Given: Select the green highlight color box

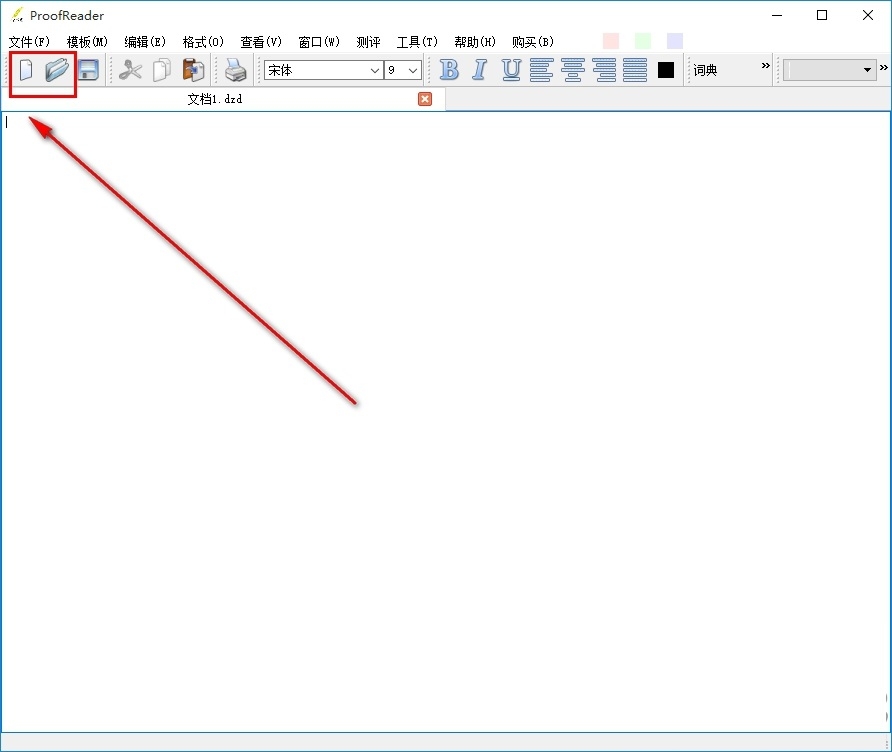Looking at the screenshot, I should point(642,41).
